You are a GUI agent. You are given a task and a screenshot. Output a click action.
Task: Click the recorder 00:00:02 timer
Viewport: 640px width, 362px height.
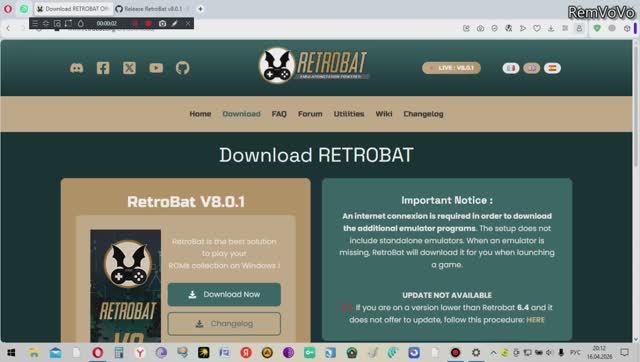[x=107, y=24]
